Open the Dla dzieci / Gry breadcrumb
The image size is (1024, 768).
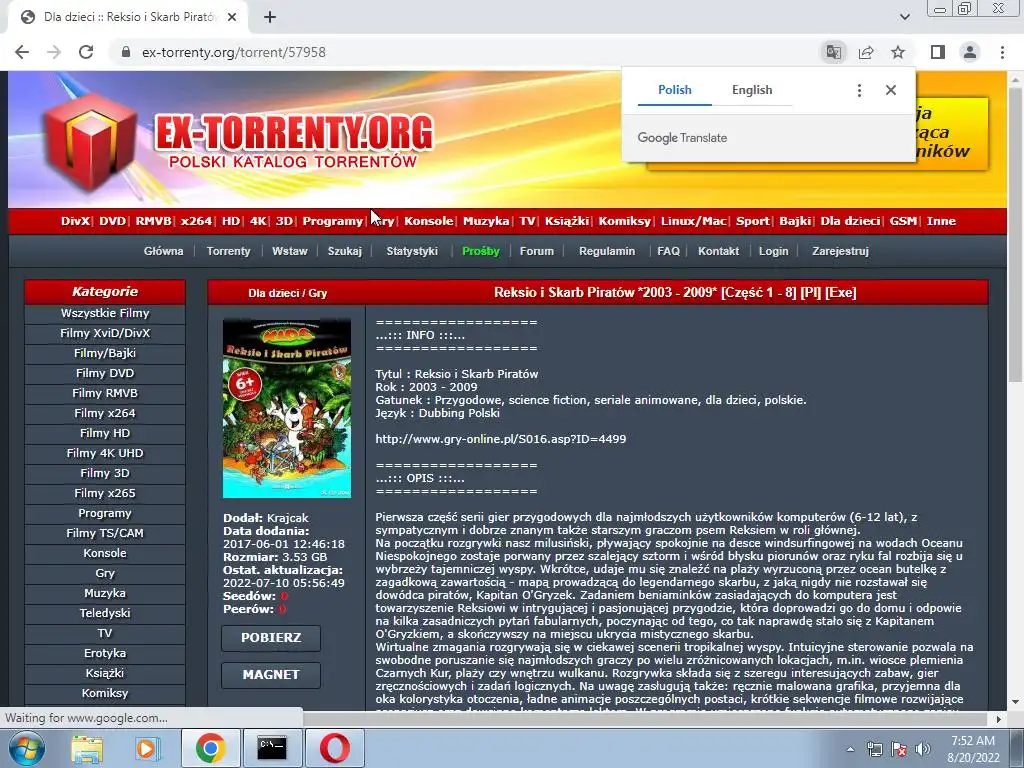(x=287, y=293)
